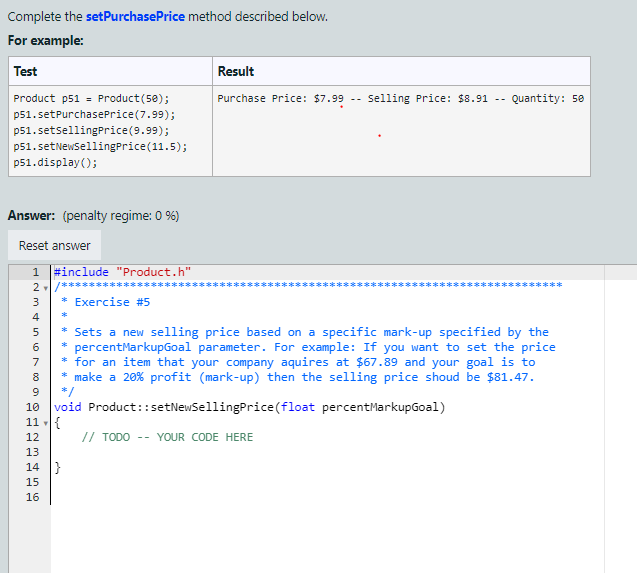Click the p51.setPurchasePrice(7.99); test line
The image size is (637, 573).
click(x=94, y=115)
